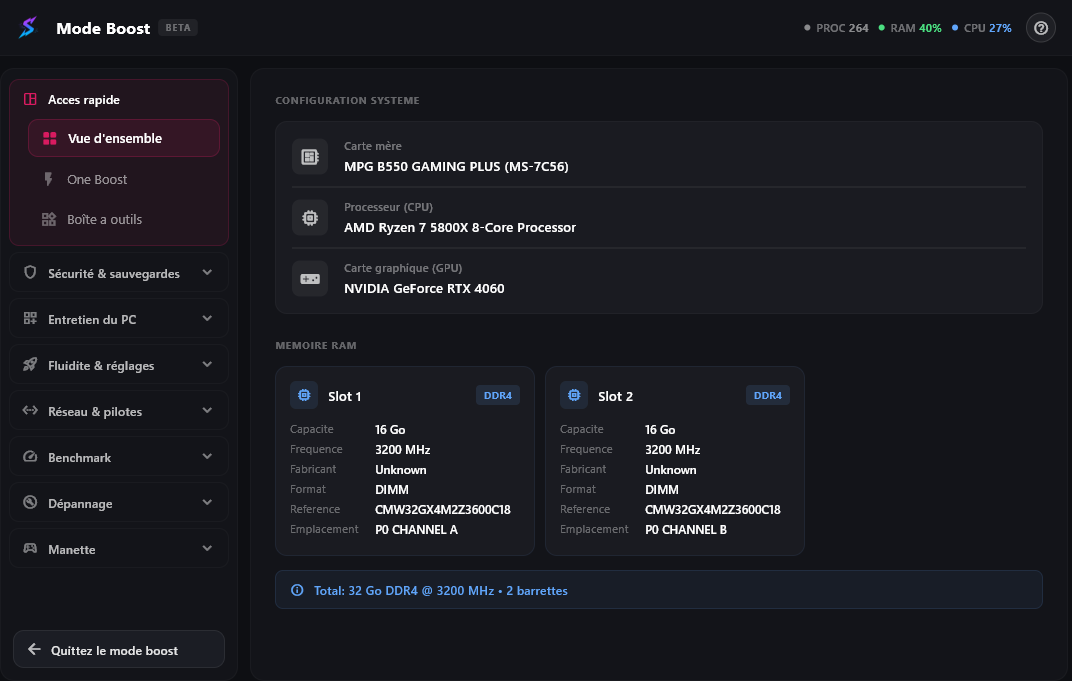Click the Slot 2 memory chip icon
Screen dimensions: 1072x681
point(574,395)
